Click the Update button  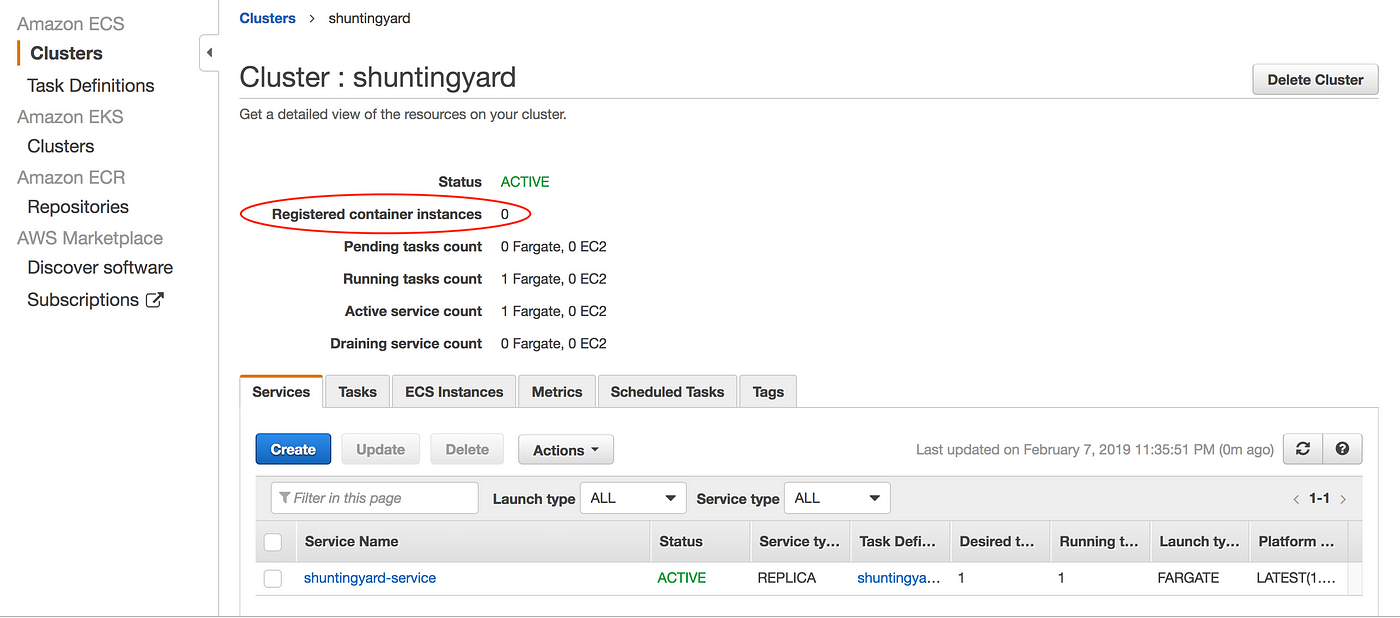pyautogui.click(x=381, y=450)
